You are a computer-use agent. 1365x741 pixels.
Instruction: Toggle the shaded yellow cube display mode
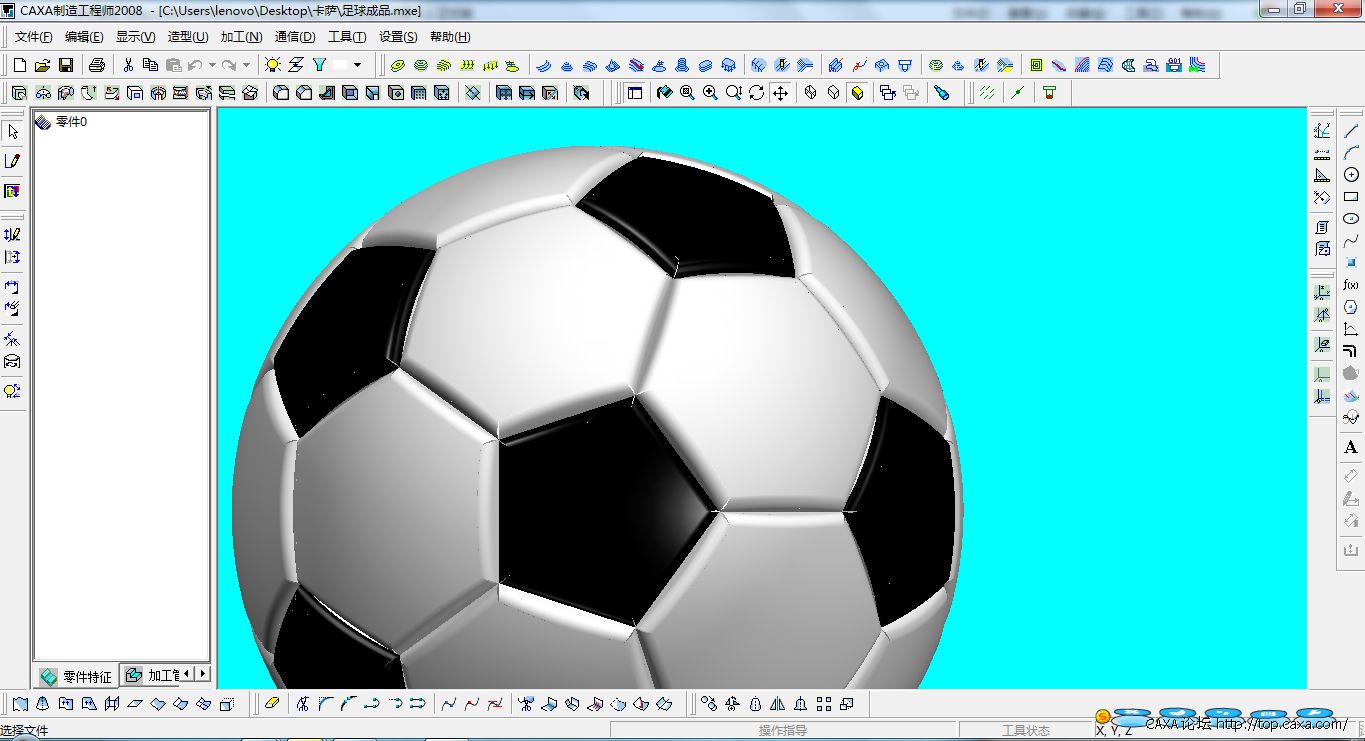tap(858, 93)
